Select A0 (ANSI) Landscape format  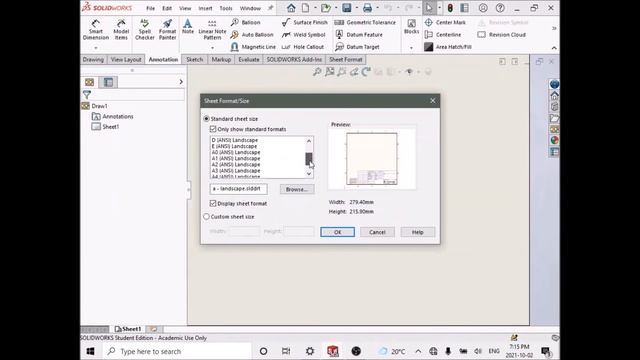[x=236, y=152]
